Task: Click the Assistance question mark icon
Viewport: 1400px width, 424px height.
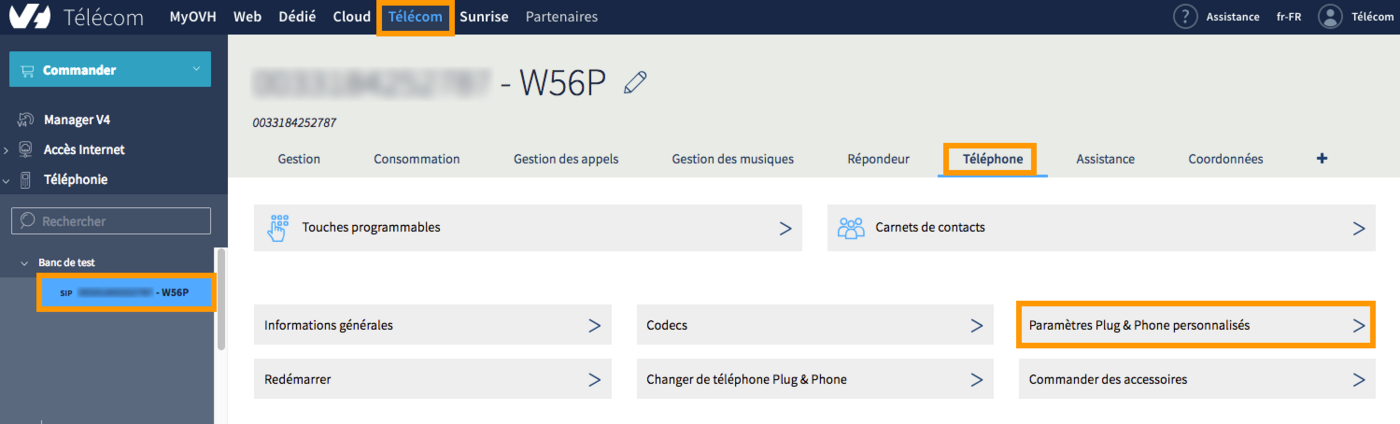Action: (1185, 17)
